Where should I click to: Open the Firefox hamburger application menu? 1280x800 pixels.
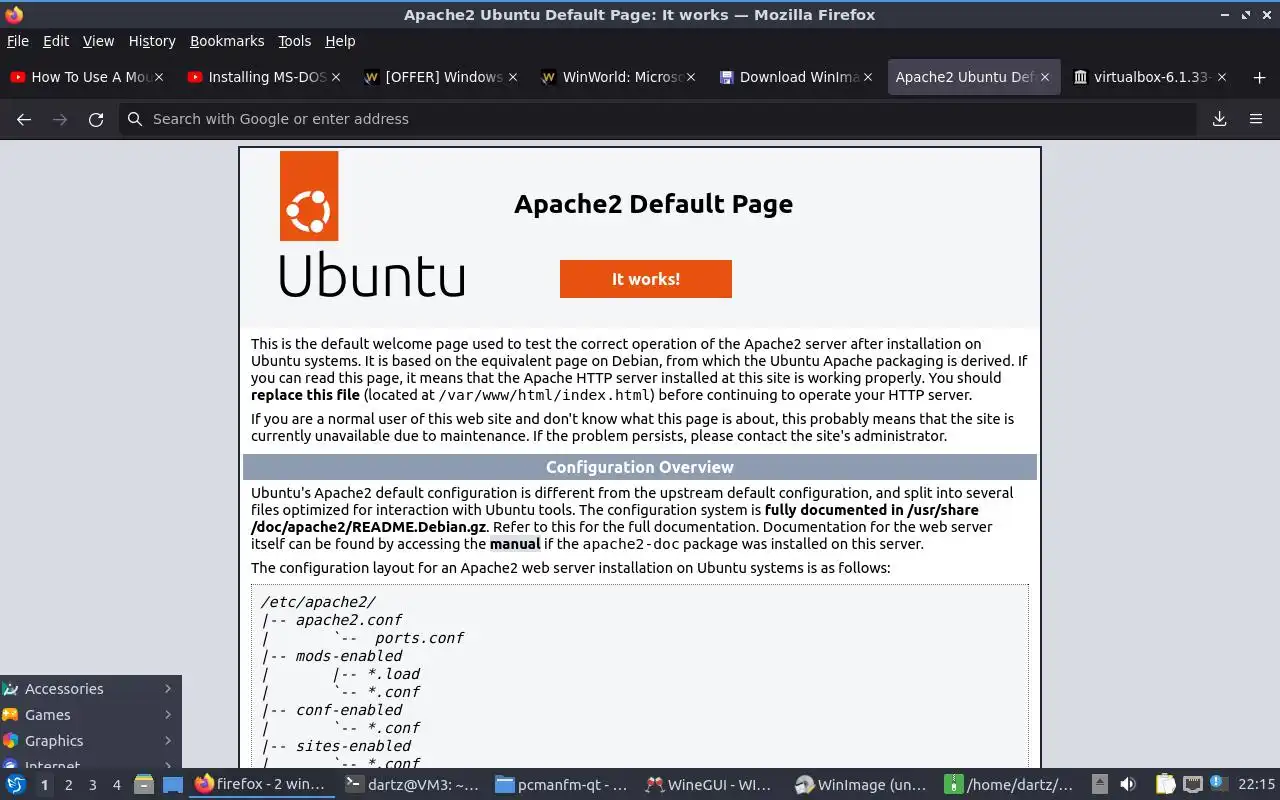[x=1256, y=119]
